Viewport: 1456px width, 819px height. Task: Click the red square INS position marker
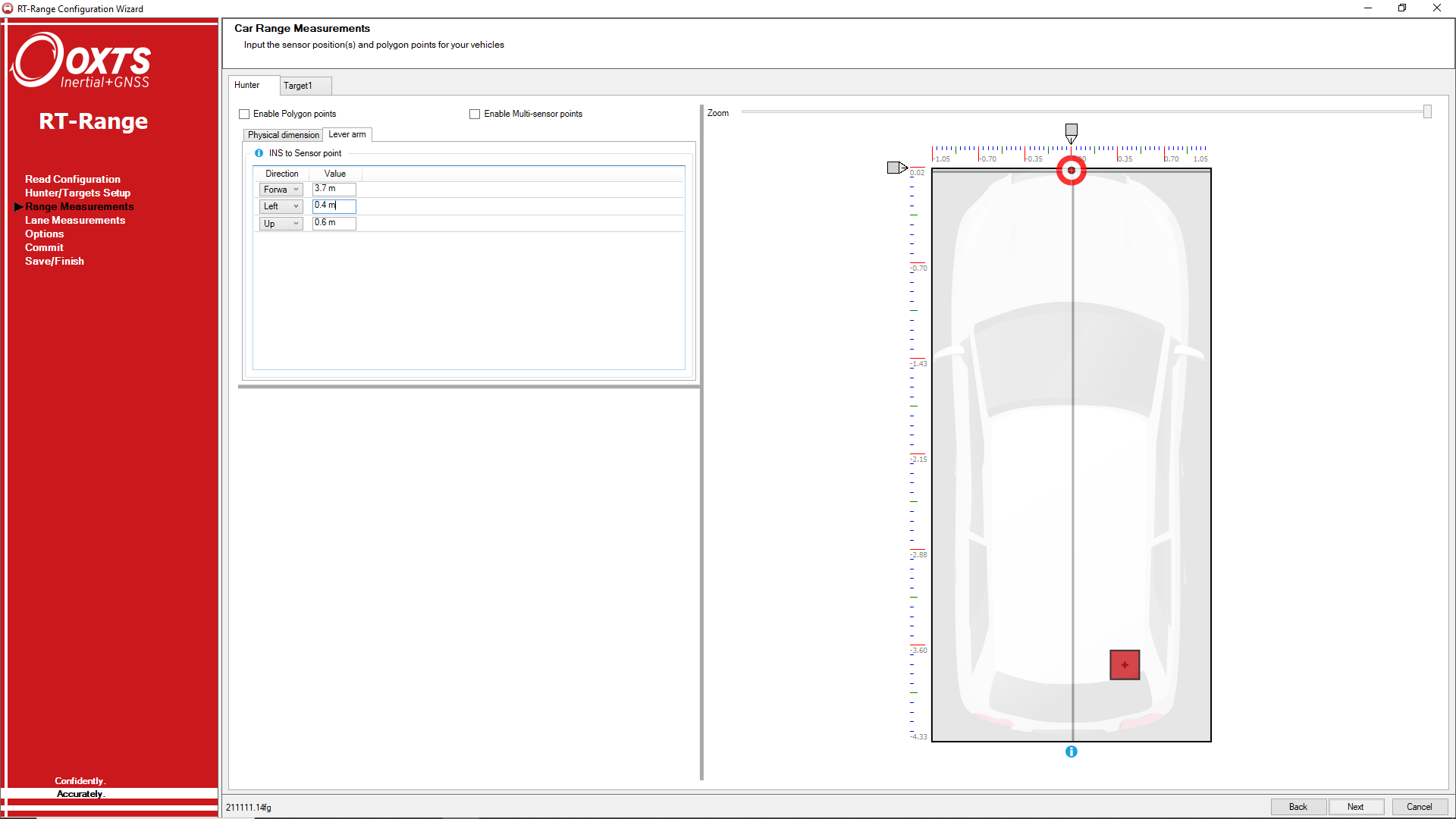point(1124,665)
